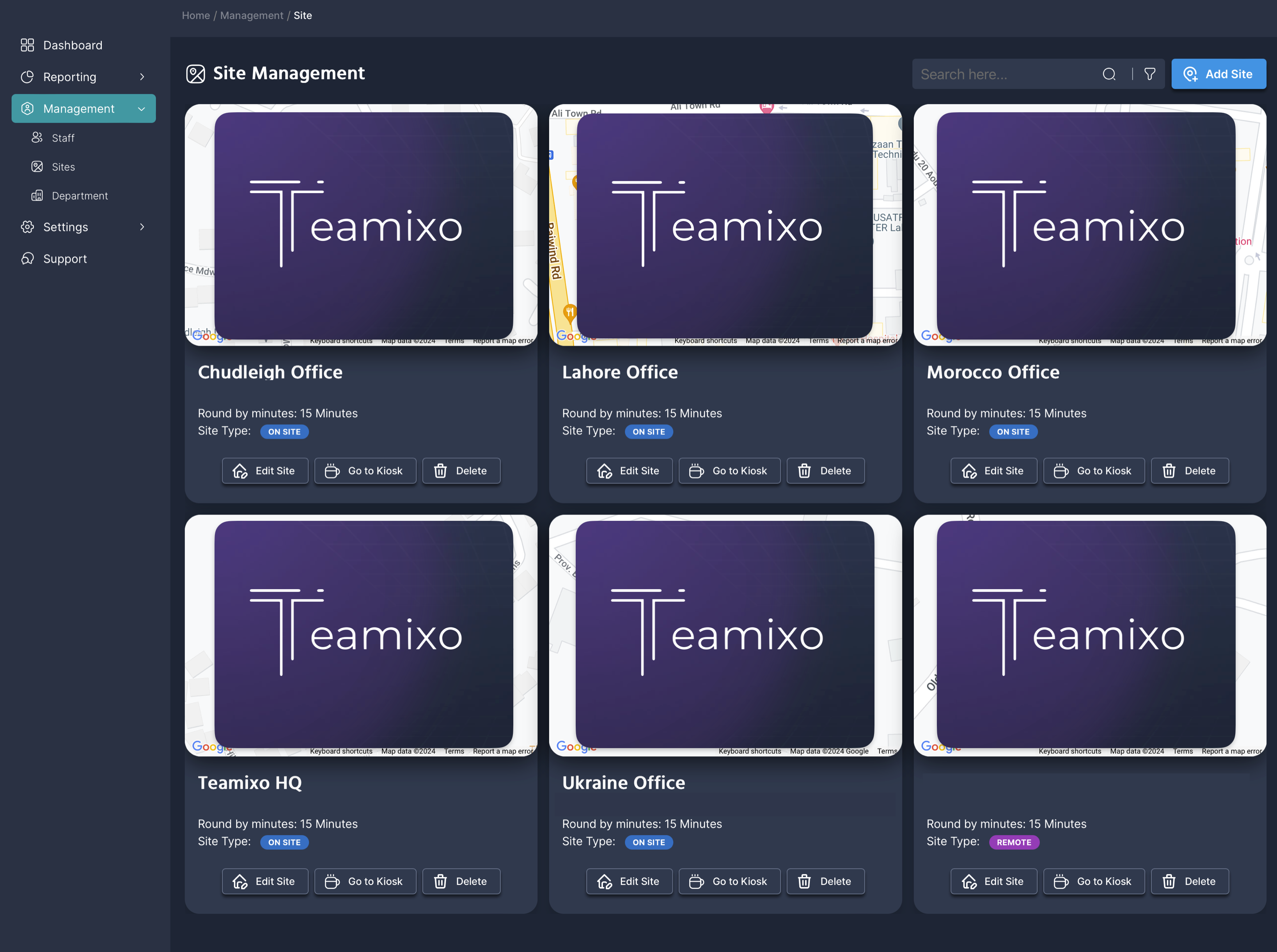Click the ON SITE badge for Morocco Office
The height and width of the screenshot is (952, 1277).
pos(1013,432)
